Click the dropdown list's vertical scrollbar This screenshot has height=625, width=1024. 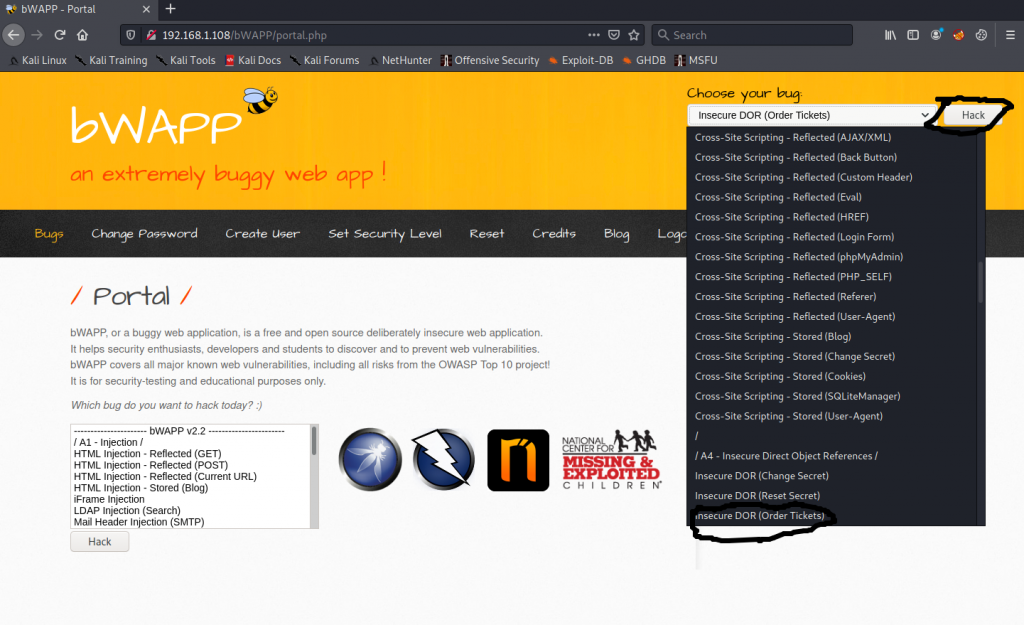click(x=980, y=280)
